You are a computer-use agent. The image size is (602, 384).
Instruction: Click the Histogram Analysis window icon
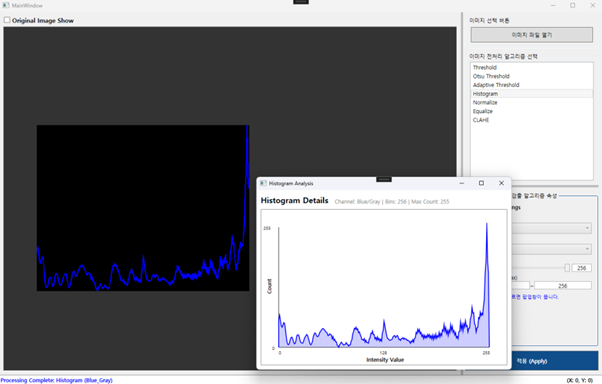[x=263, y=184]
